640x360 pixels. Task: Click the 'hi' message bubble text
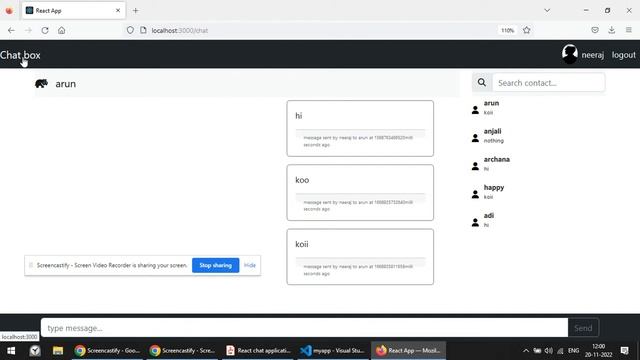(299, 116)
